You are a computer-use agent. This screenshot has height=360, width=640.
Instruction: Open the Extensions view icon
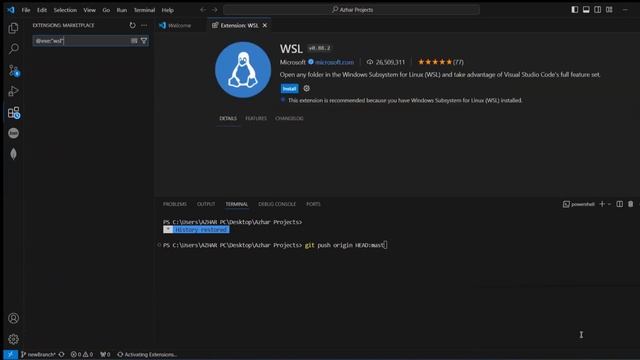(13, 112)
